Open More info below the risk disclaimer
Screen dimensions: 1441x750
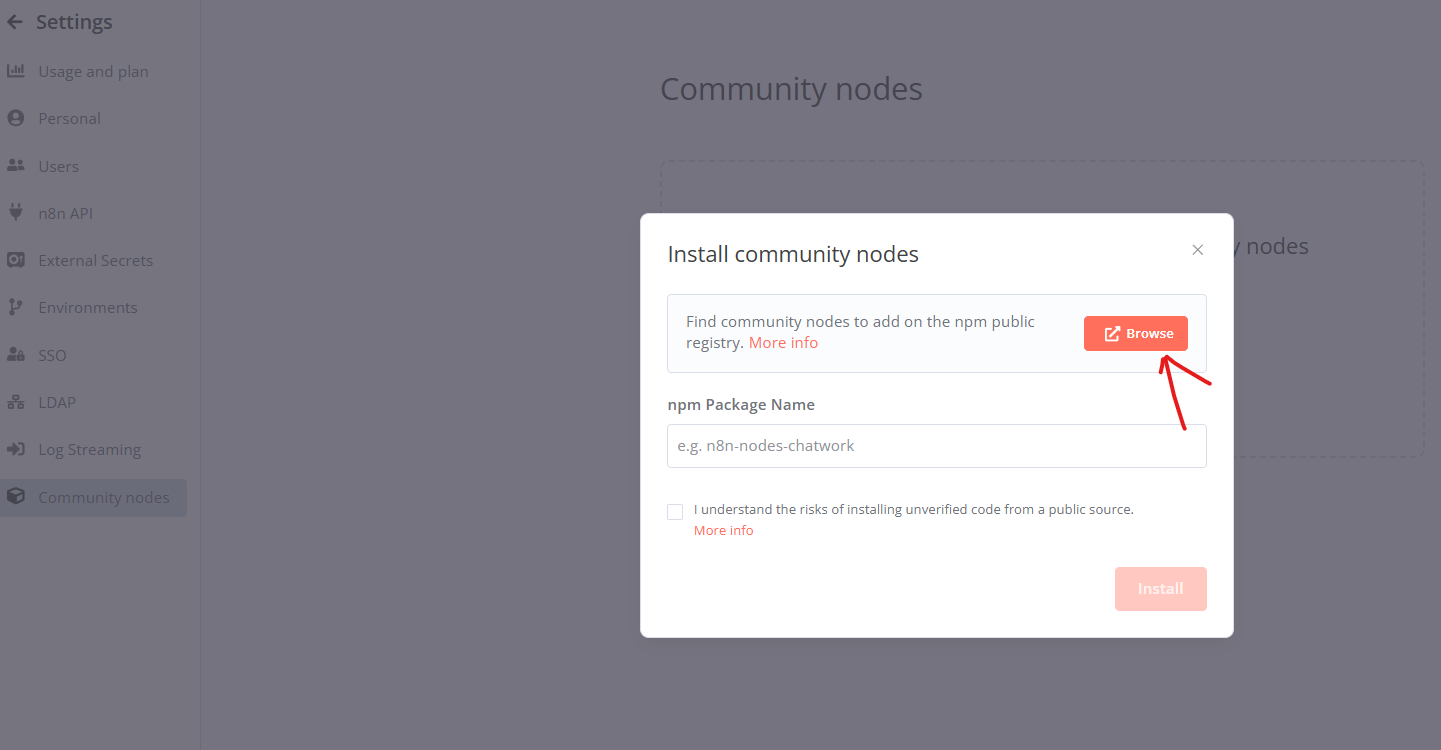[723, 529]
